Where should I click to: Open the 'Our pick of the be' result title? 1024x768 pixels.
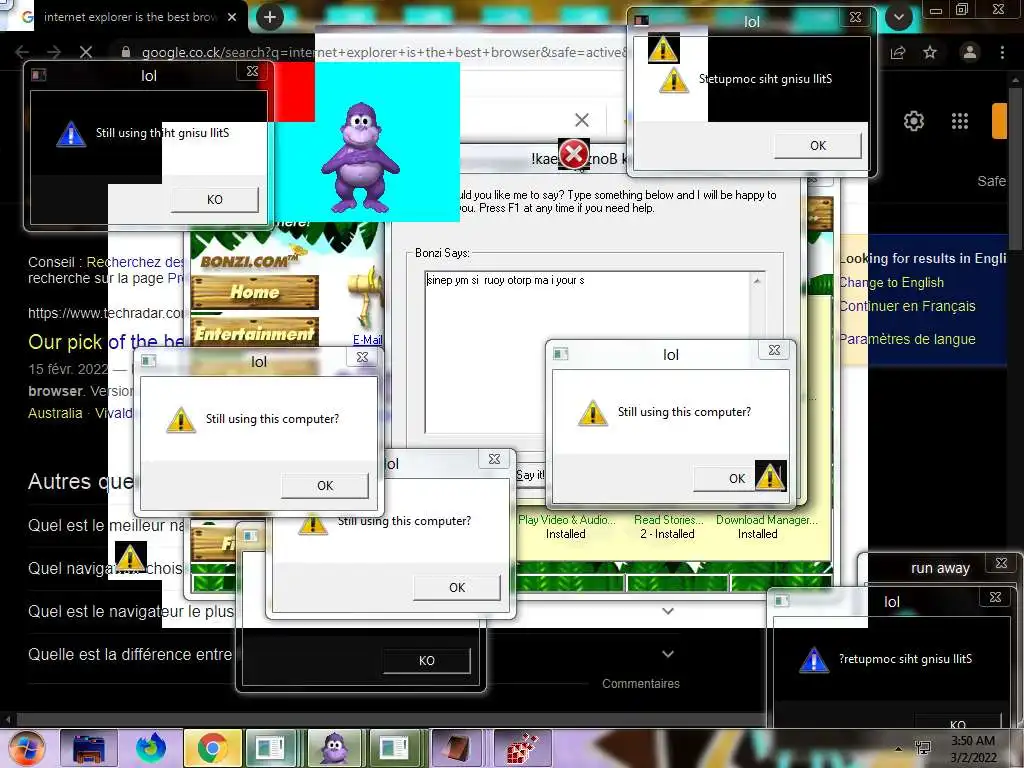[x=106, y=342]
